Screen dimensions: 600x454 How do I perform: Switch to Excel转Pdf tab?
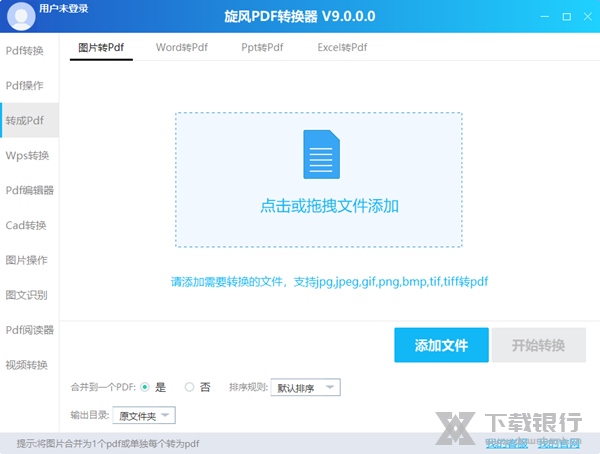pyautogui.click(x=342, y=47)
